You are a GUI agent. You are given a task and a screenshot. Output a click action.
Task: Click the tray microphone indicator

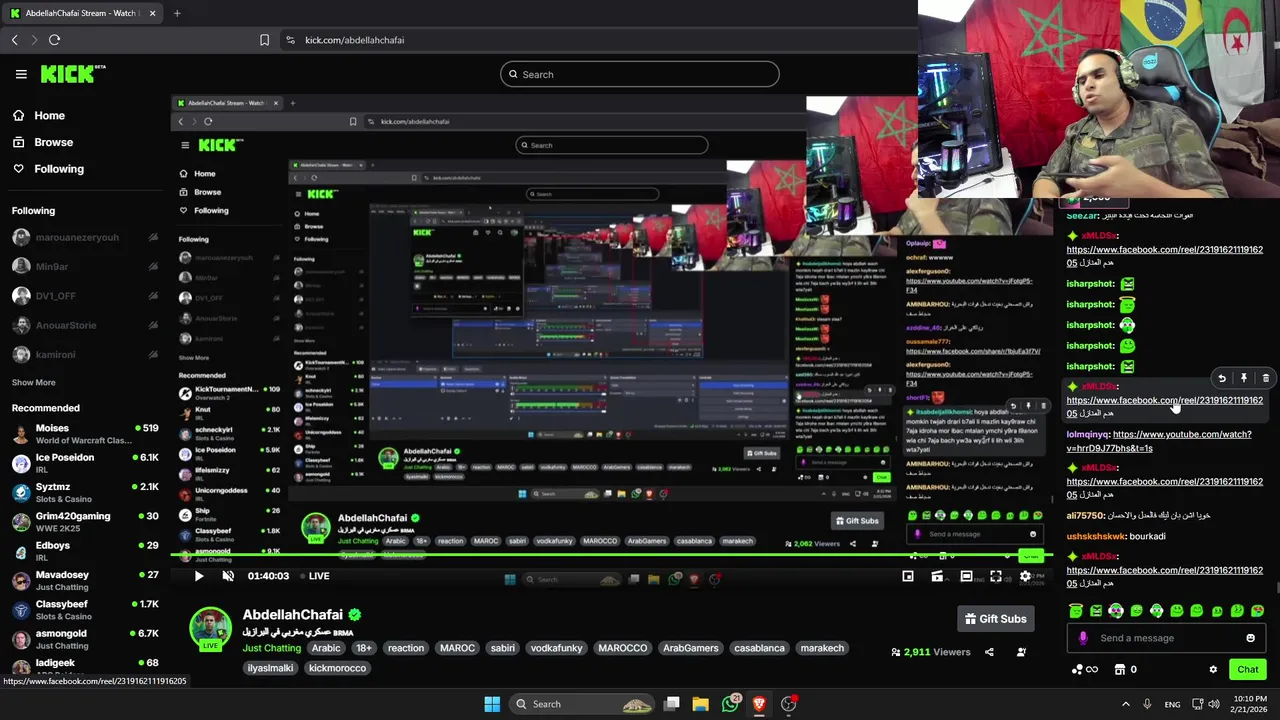tap(1147, 704)
